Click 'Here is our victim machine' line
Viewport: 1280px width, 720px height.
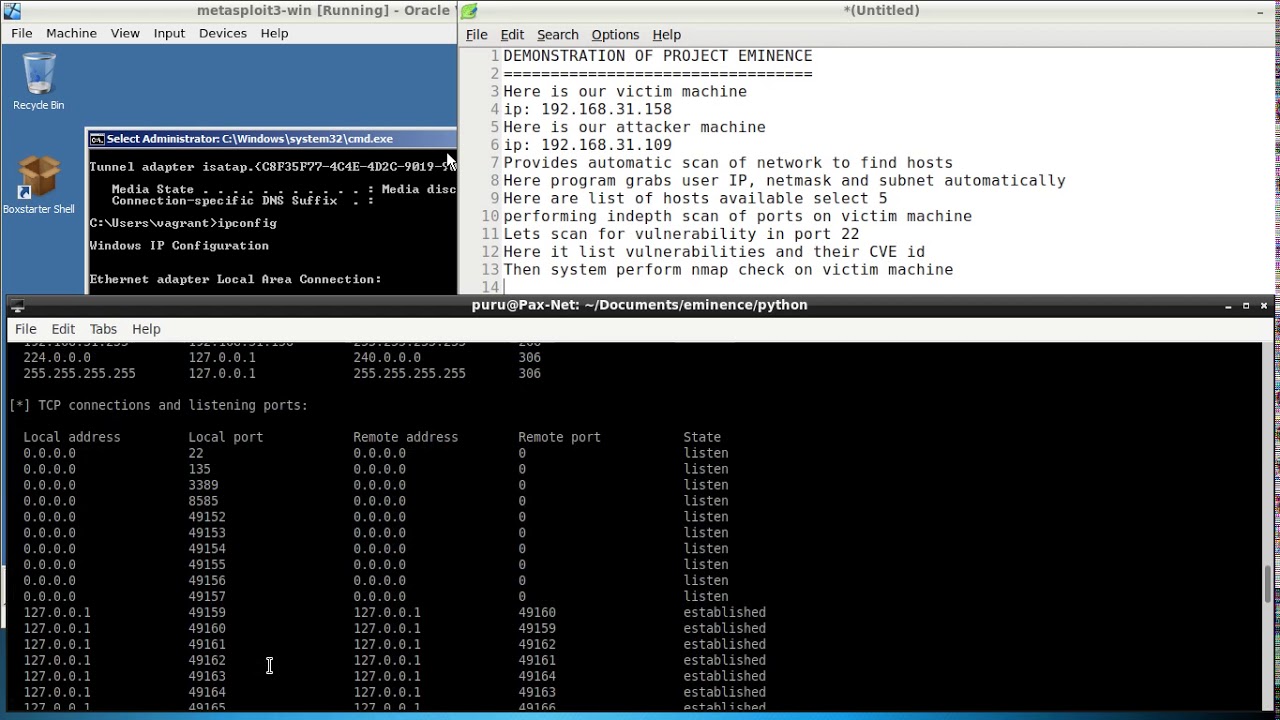click(x=625, y=91)
